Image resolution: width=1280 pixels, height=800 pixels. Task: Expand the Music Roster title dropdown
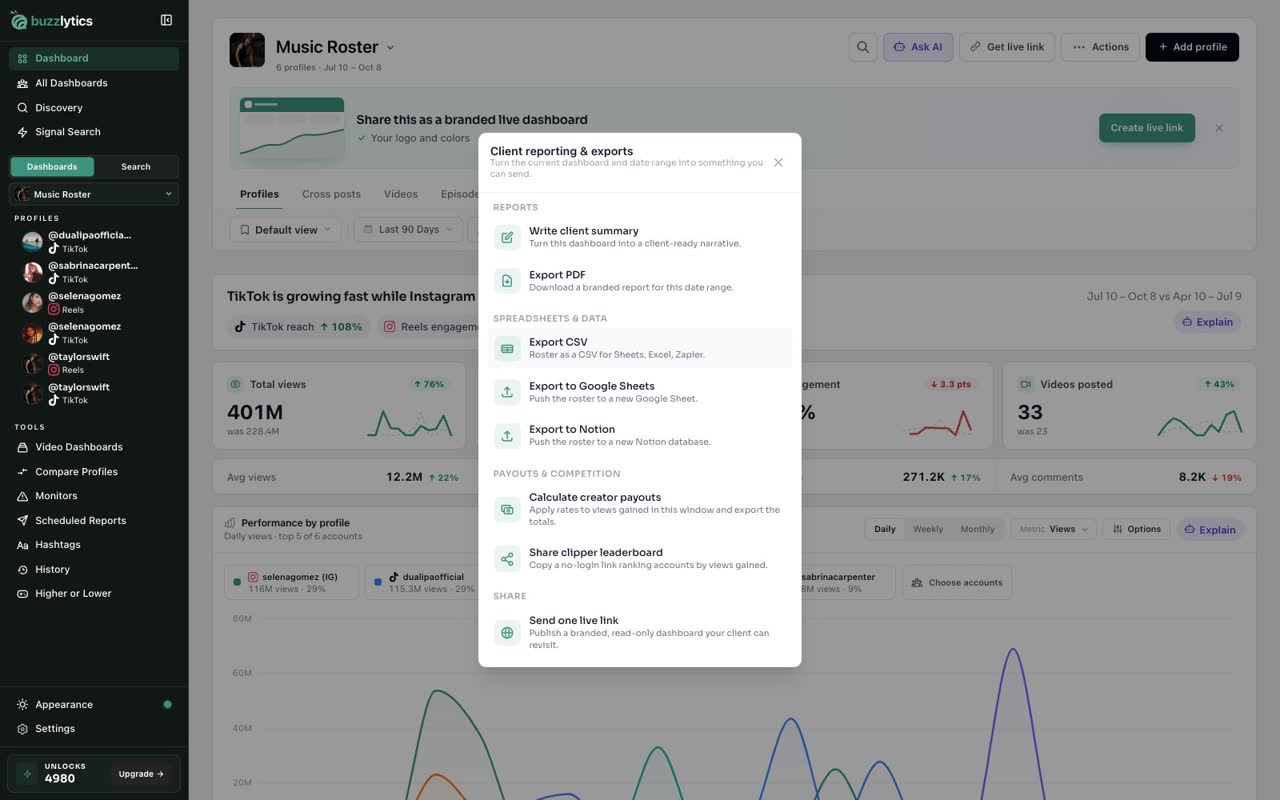click(390, 47)
